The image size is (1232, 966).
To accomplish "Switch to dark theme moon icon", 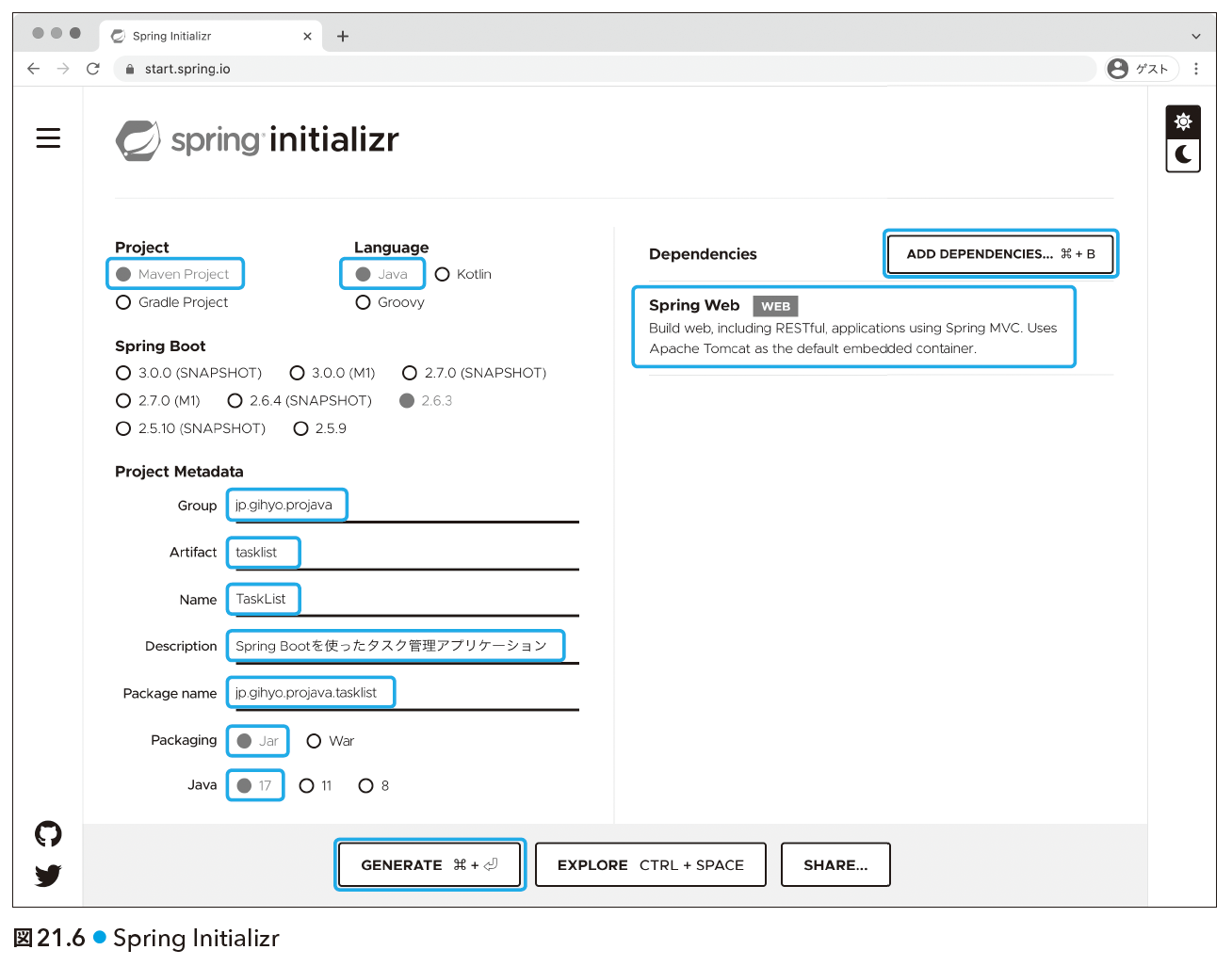I will [1183, 154].
